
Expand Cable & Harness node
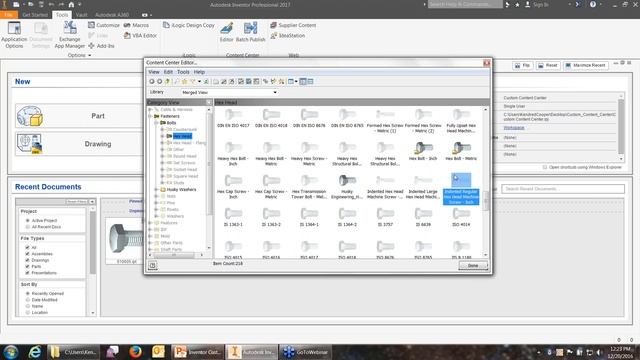[150, 110]
